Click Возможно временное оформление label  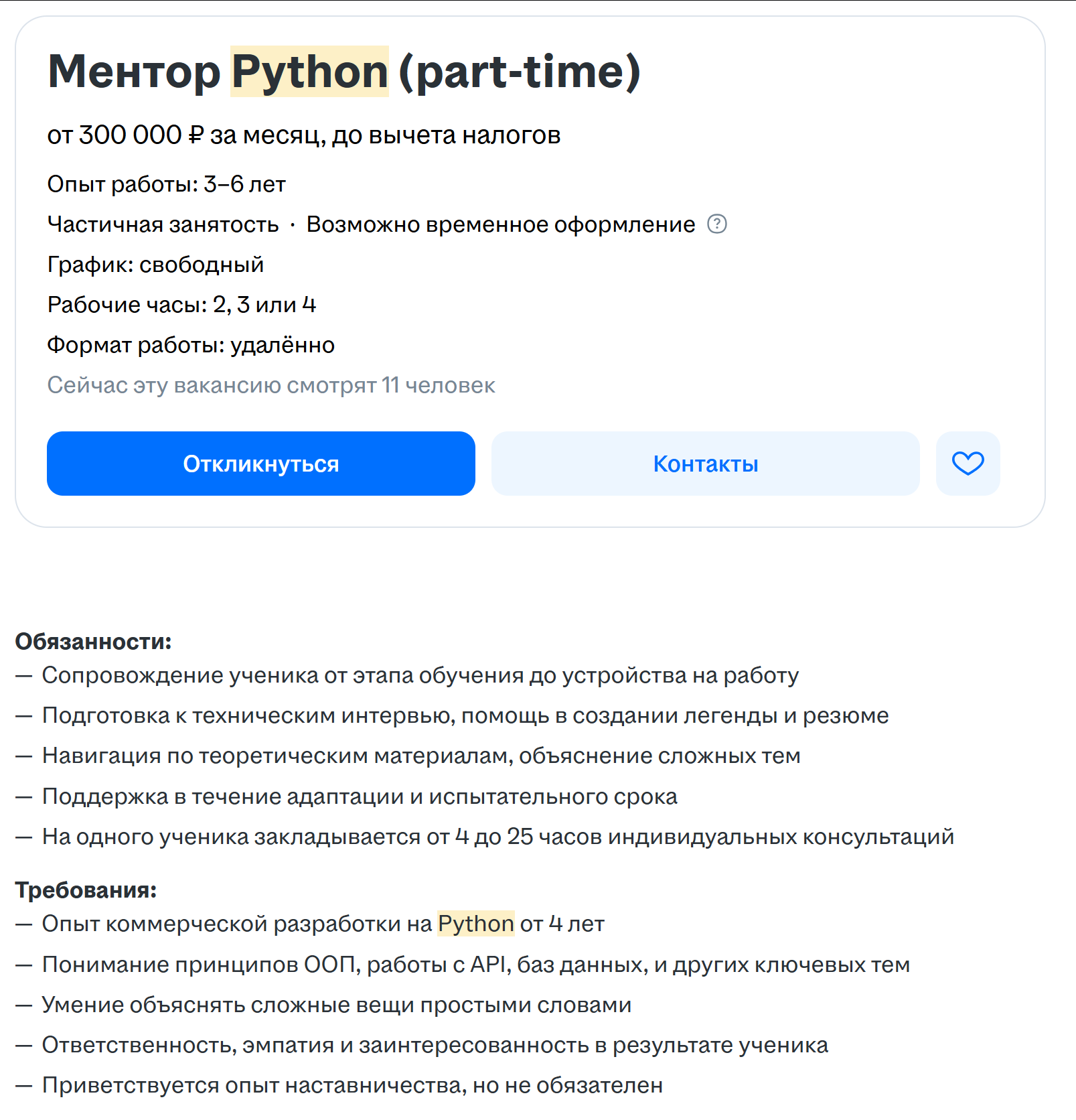(500, 224)
